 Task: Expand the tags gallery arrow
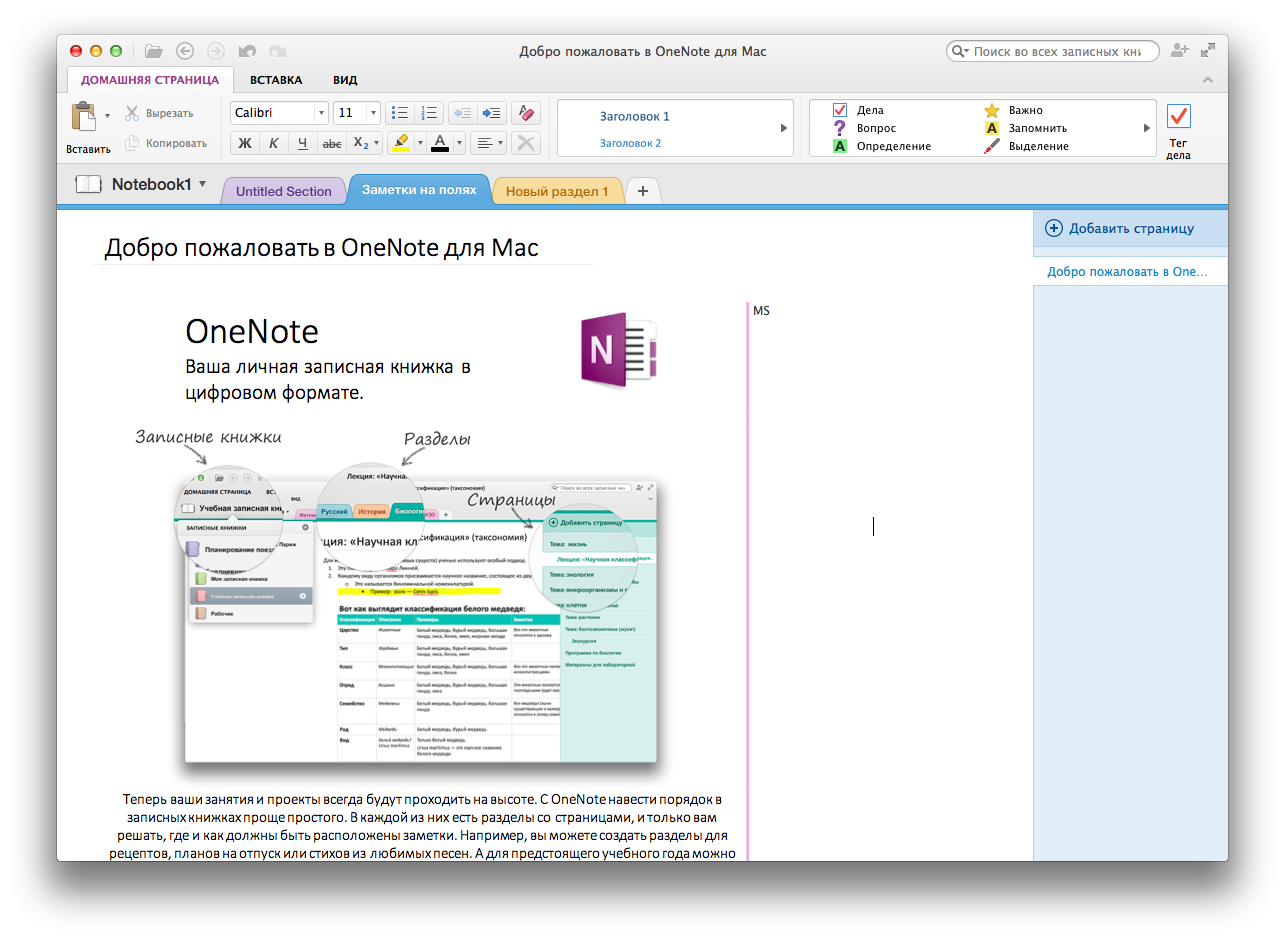[x=1147, y=128]
